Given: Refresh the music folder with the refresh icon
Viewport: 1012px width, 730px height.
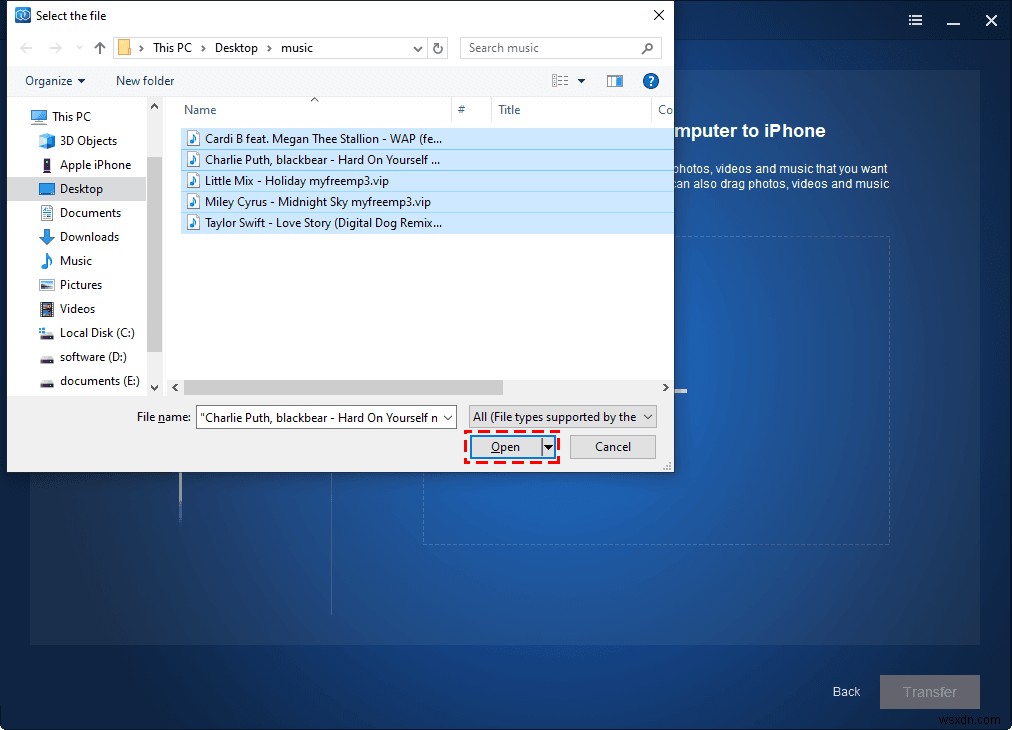Looking at the screenshot, I should pyautogui.click(x=438, y=47).
